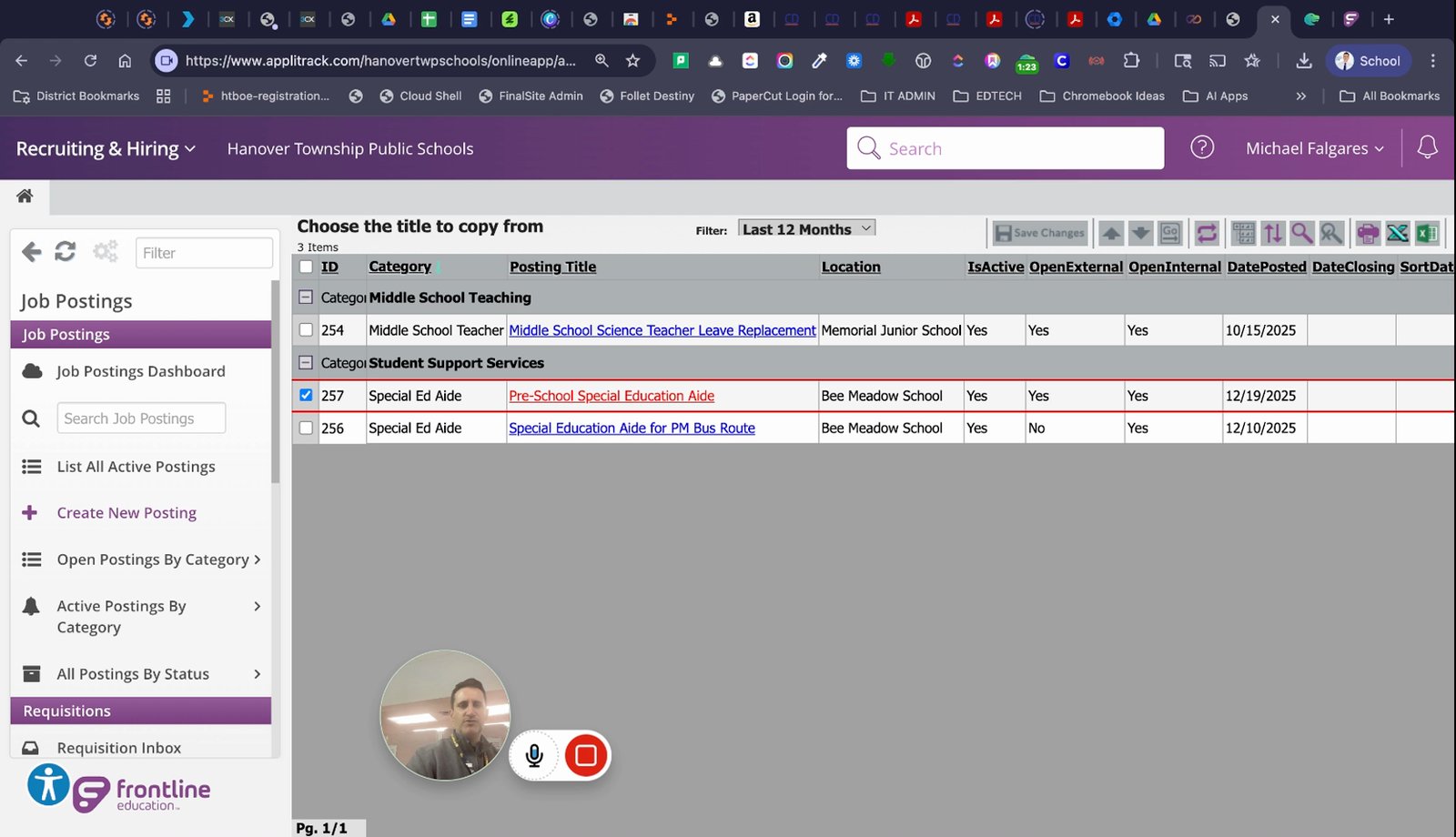The image size is (1456, 837).
Task: Expand Active Postings By Category
Action: pyautogui.click(x=141, y=617)
